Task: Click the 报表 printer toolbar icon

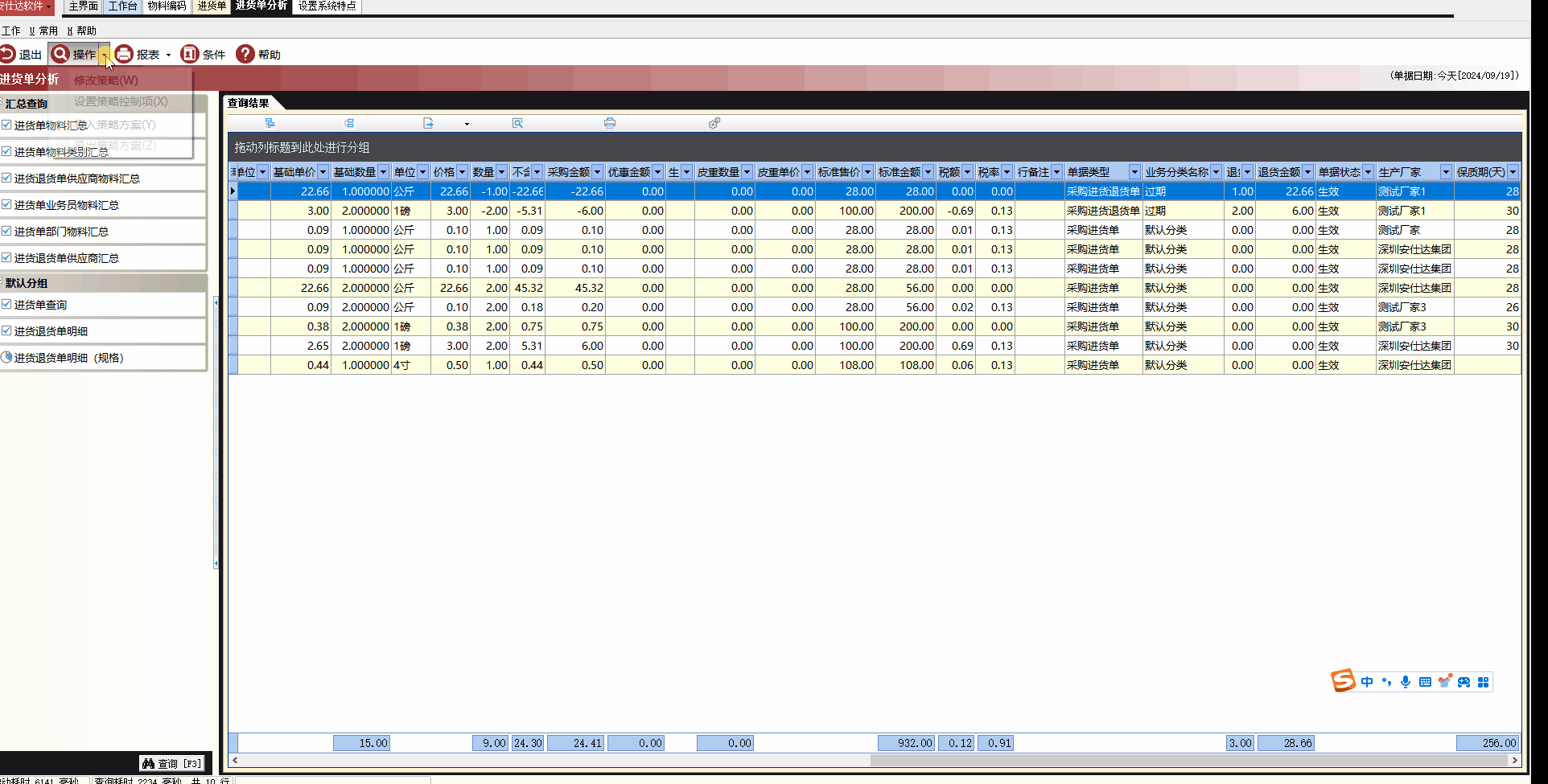Action: (x=124, y=54)
